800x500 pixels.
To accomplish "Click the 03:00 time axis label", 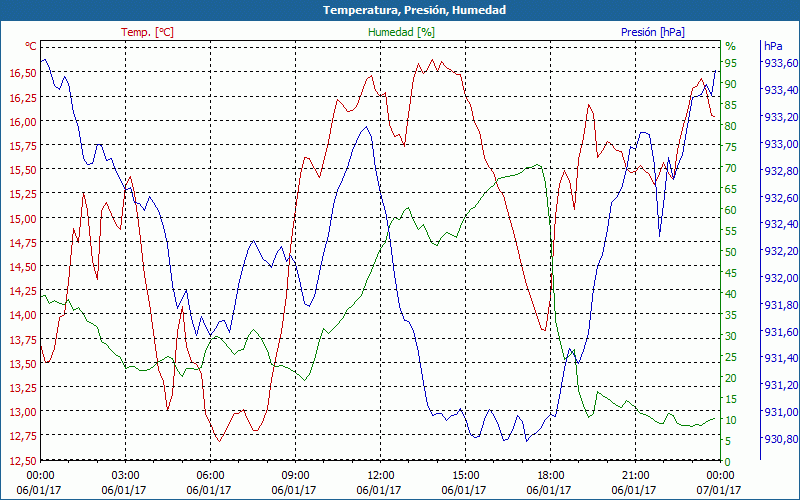I will (126, 476).
